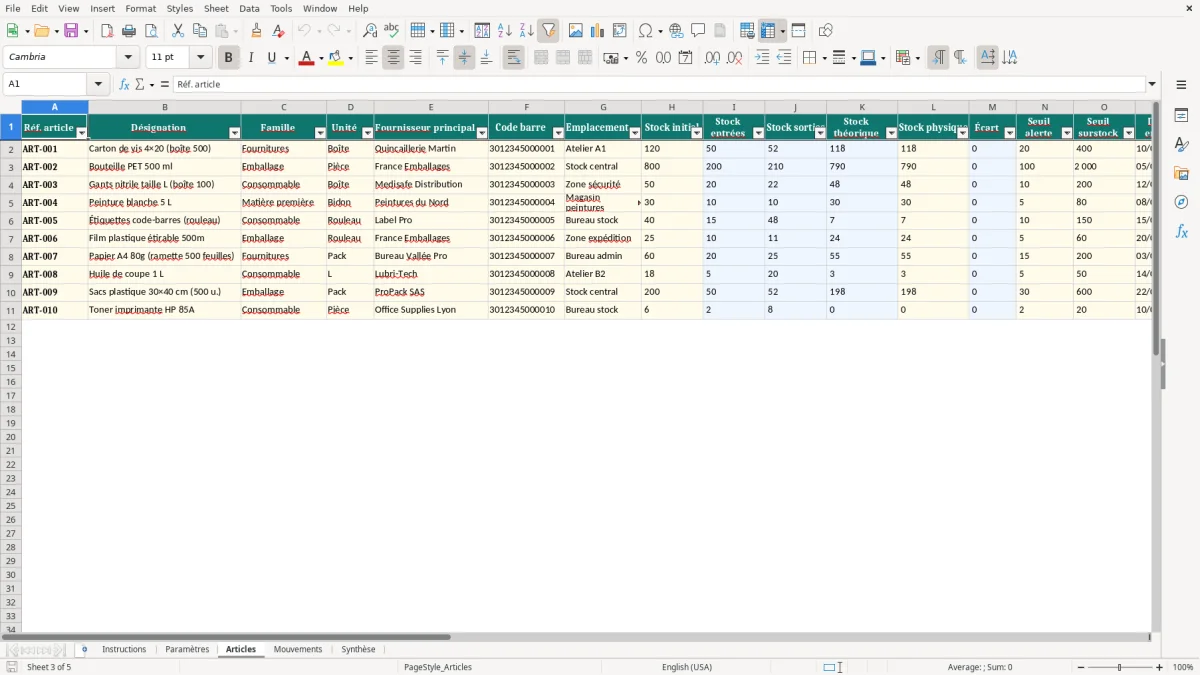
Task: Open the Styles deck in the sidebar
Action: coord(1181,145)
